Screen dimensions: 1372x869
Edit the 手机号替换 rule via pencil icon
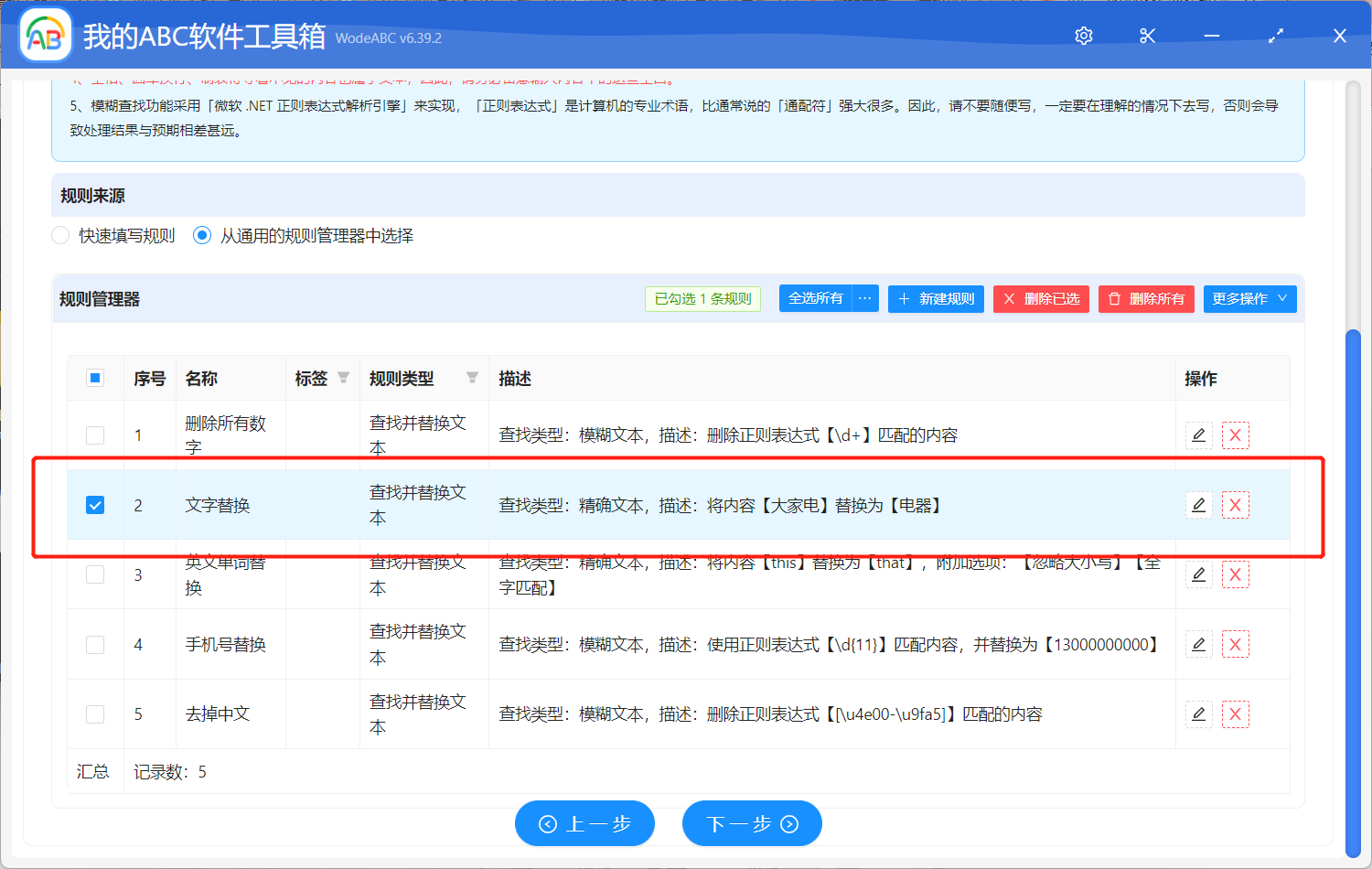pyautogui.click(x=1198, y=644)
